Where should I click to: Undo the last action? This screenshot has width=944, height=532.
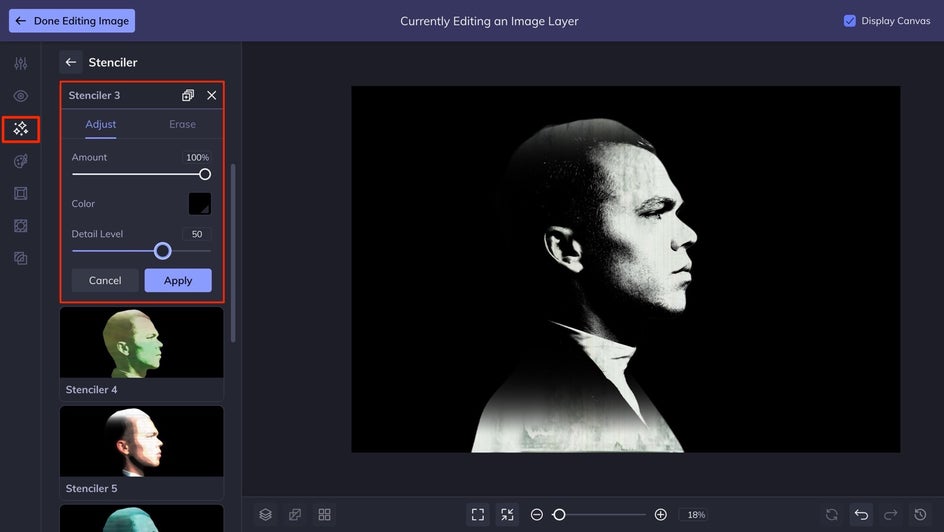tap(861, 515)
